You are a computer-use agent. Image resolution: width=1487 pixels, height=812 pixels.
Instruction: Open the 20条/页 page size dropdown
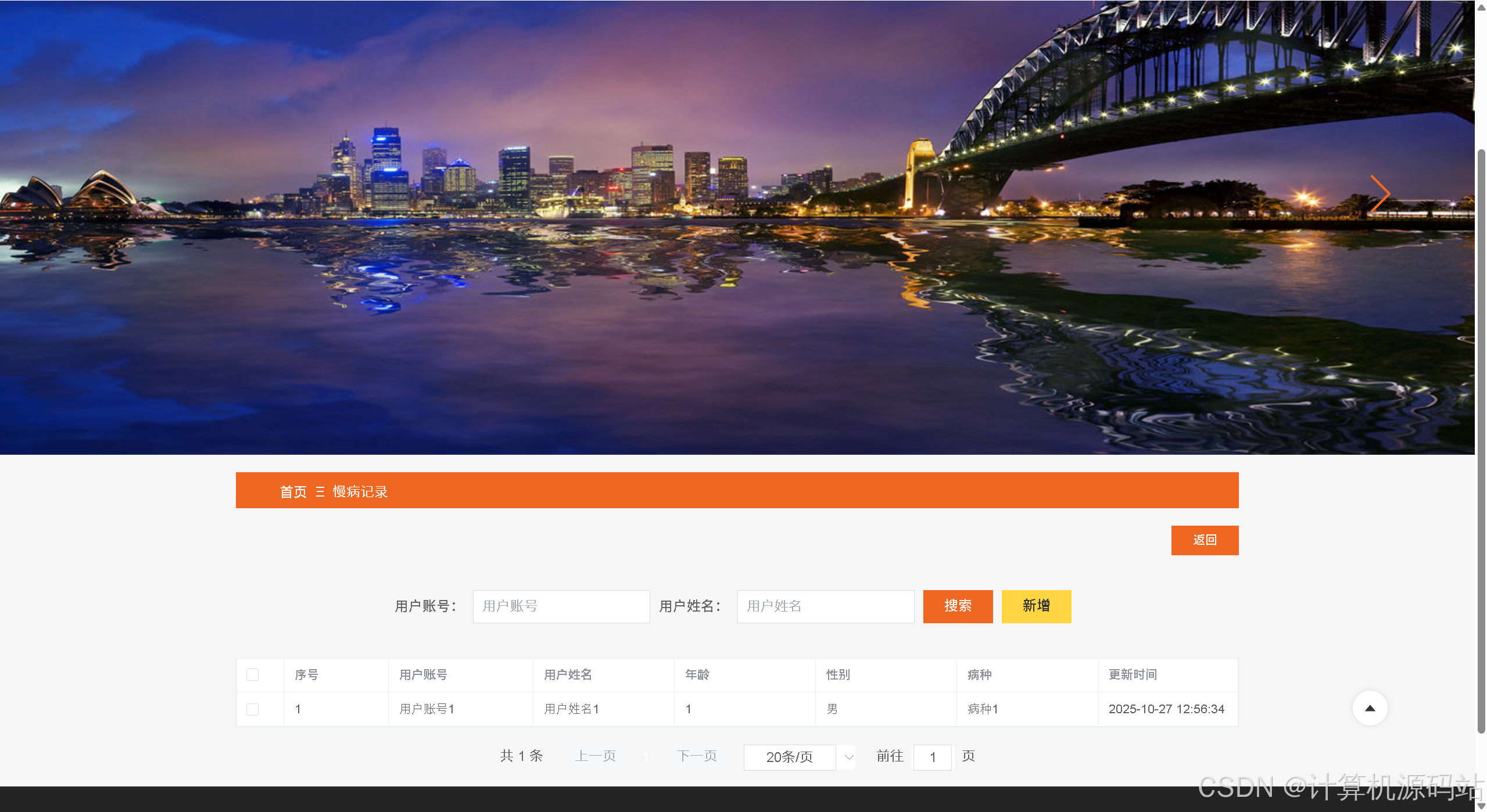point(799,757)
